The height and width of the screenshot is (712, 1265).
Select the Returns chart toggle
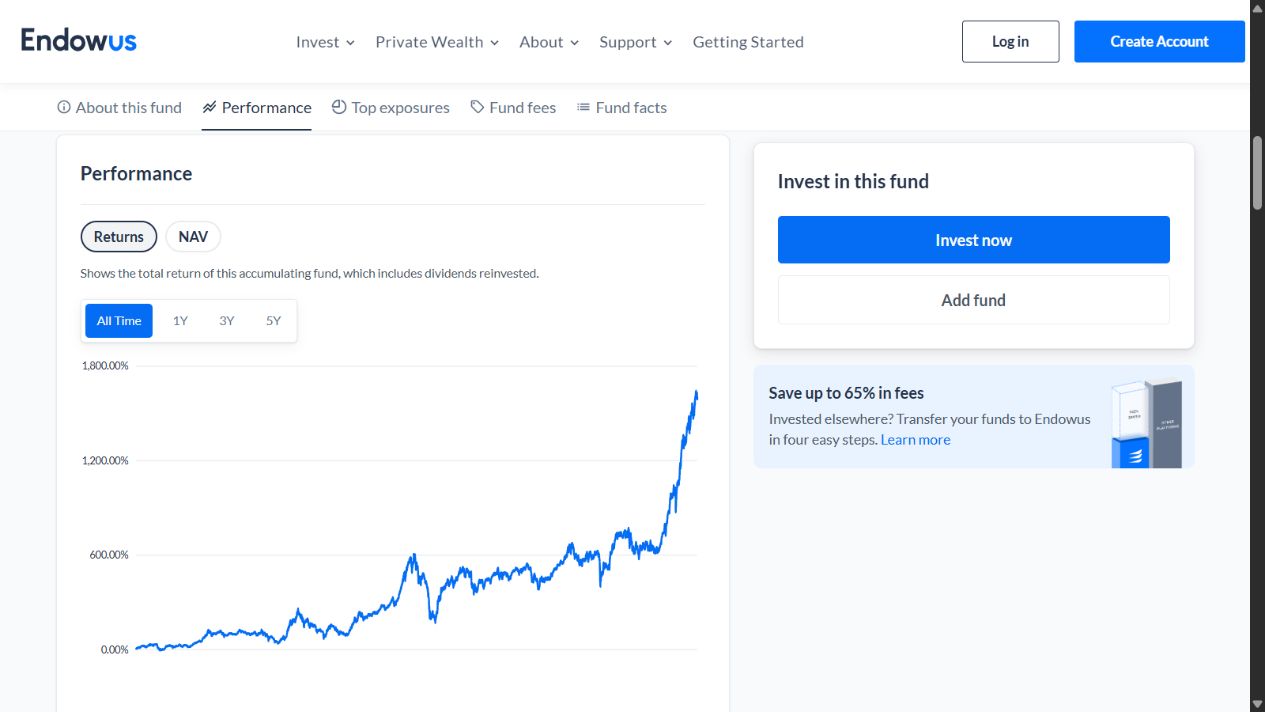point(119,237)
